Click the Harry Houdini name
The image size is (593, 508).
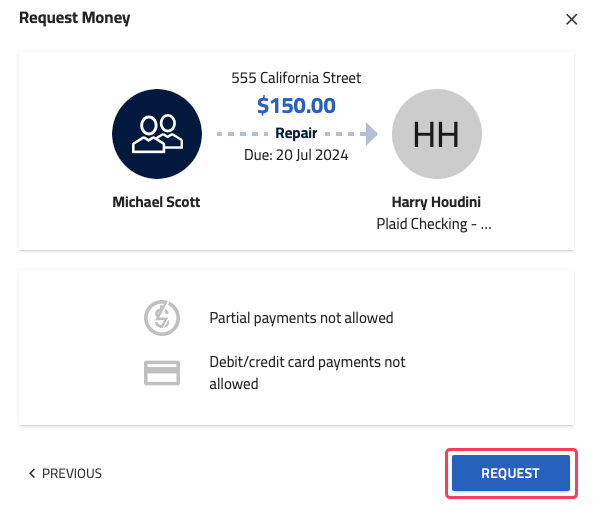(x=436, y=202)
